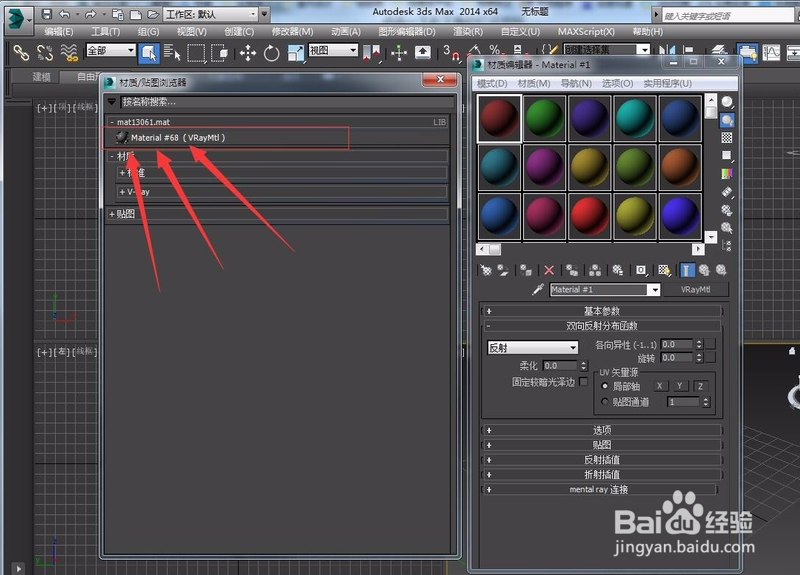This screenshot has width=800, height=575.
Task: Pick material with eyedropper icon
Action: (538, 289)
